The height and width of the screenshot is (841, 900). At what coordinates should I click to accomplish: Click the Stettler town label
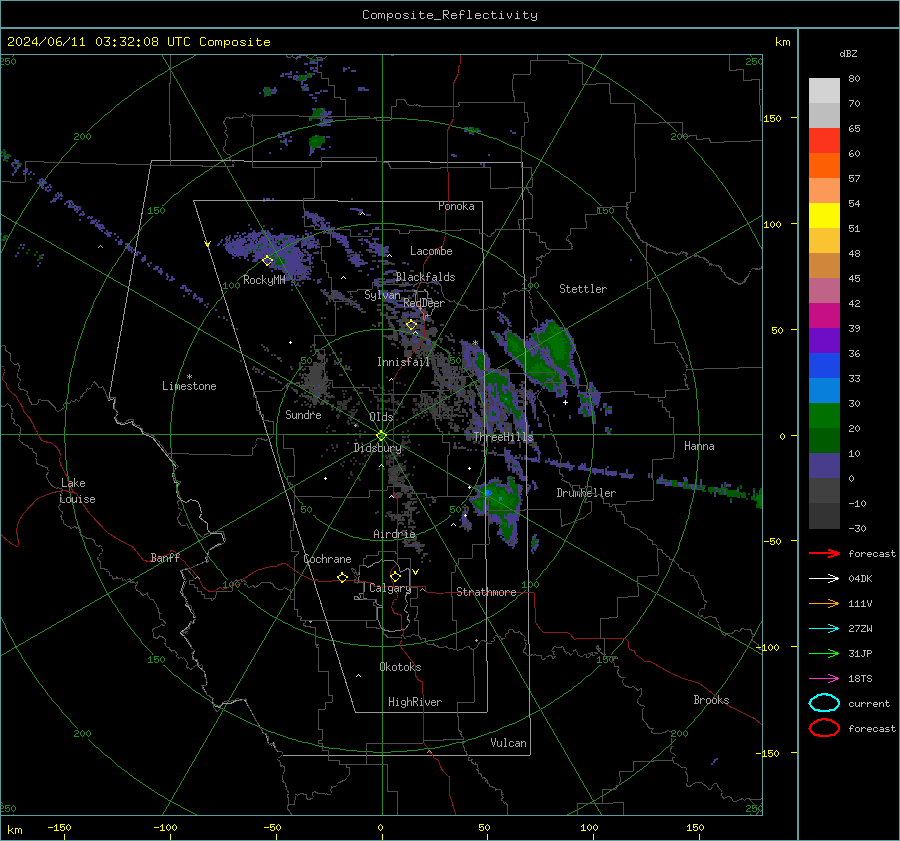[583, 289]
